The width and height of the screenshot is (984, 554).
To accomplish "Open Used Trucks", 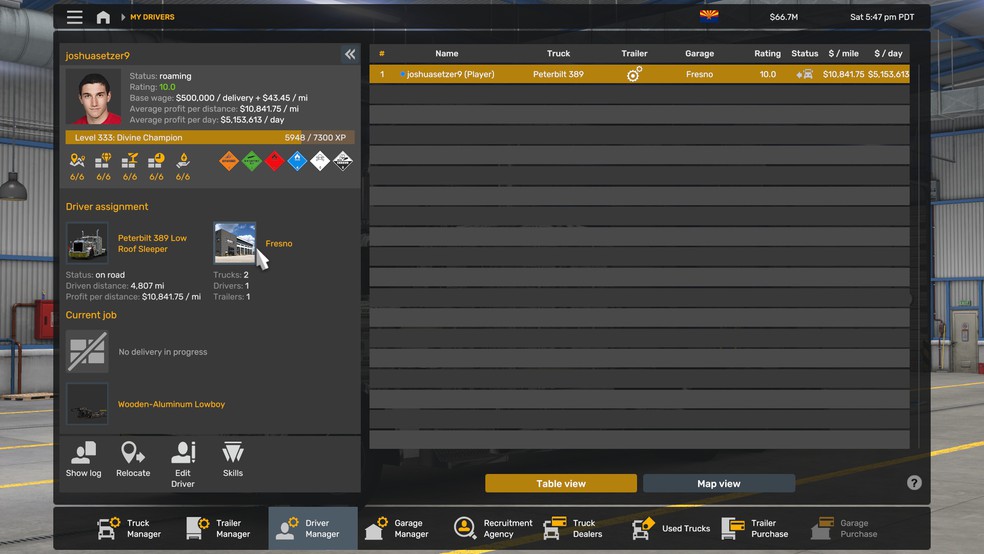I will click(x=671, y=528).
